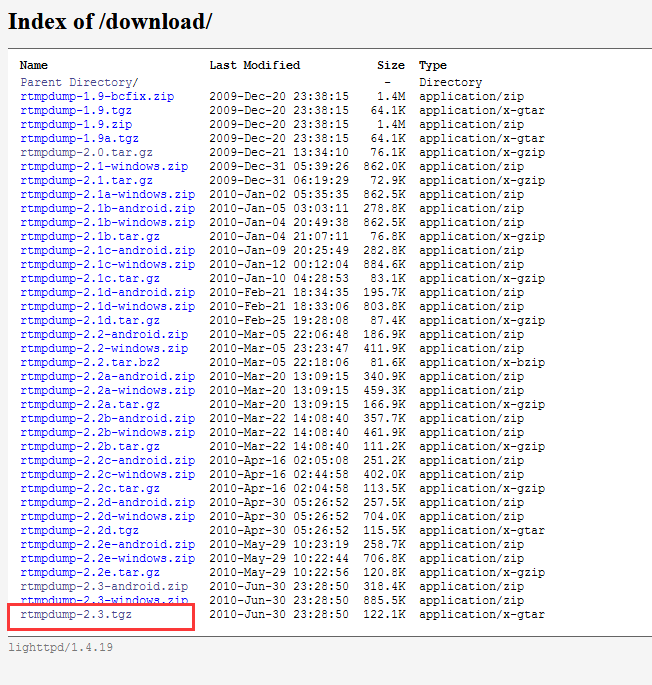Click the 2010-Feb-25 19:28:08 timestamp
The width and height of the screenshot is (652, 685).
click(279, 320)
